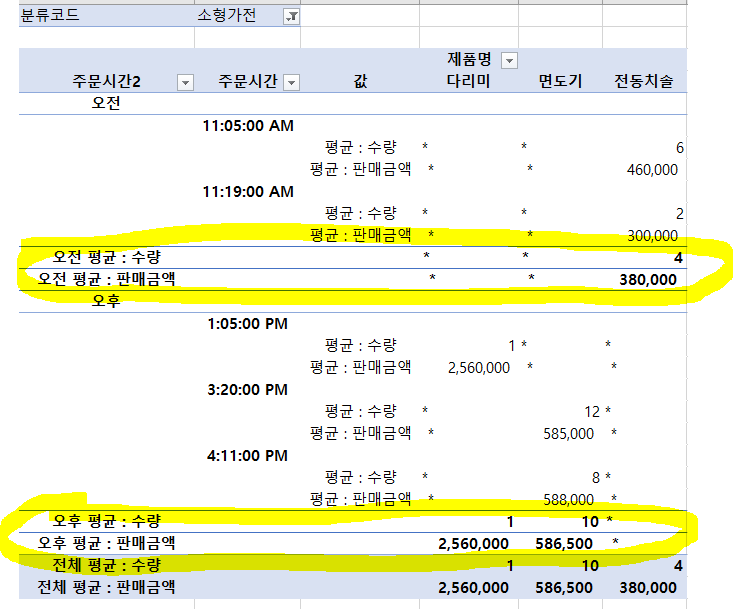Select the 분류코드 label cell
This screenshot has height=609, width=733.
click(50, 17)
